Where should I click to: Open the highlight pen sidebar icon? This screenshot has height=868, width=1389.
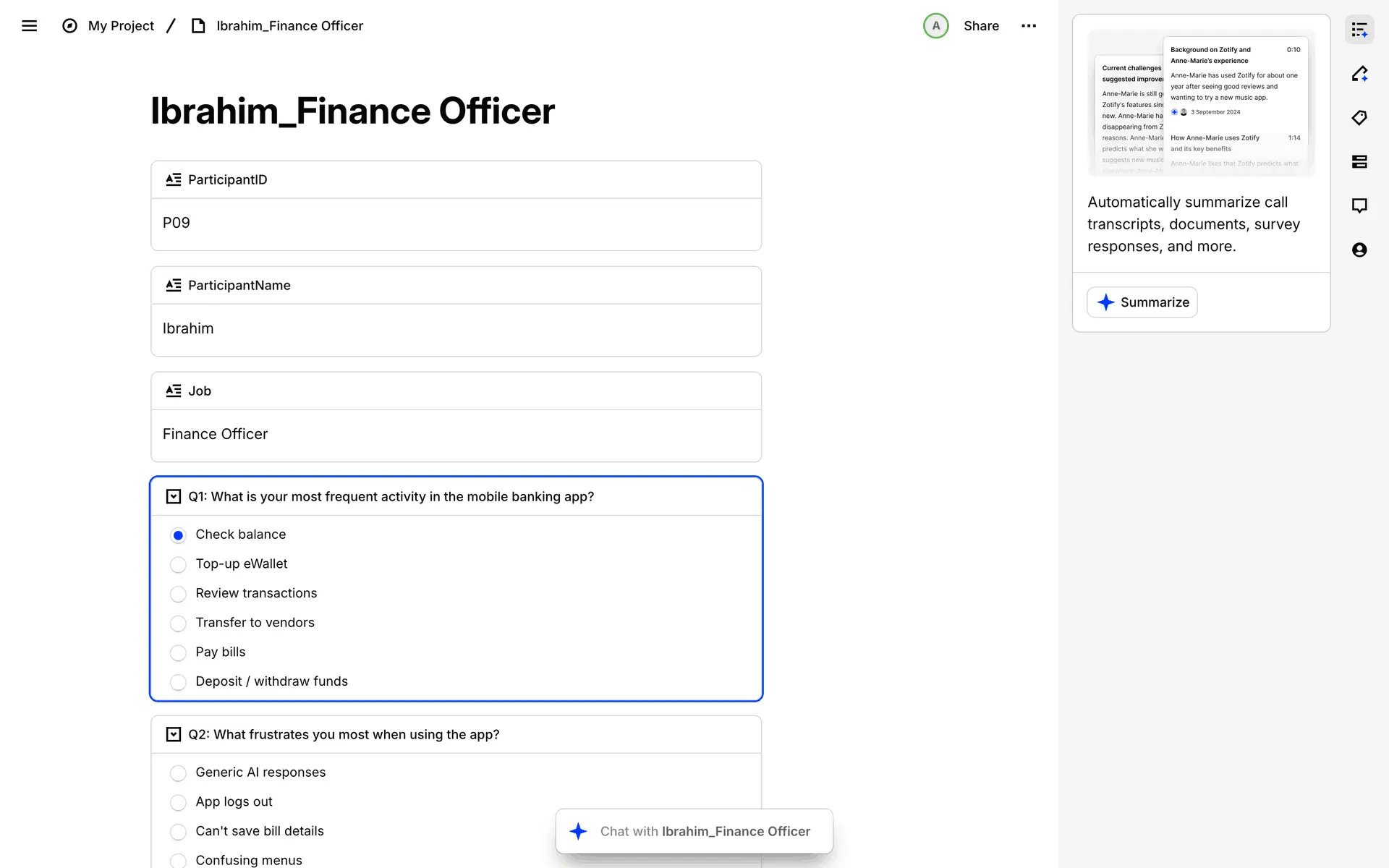[x=1359, y=74]
